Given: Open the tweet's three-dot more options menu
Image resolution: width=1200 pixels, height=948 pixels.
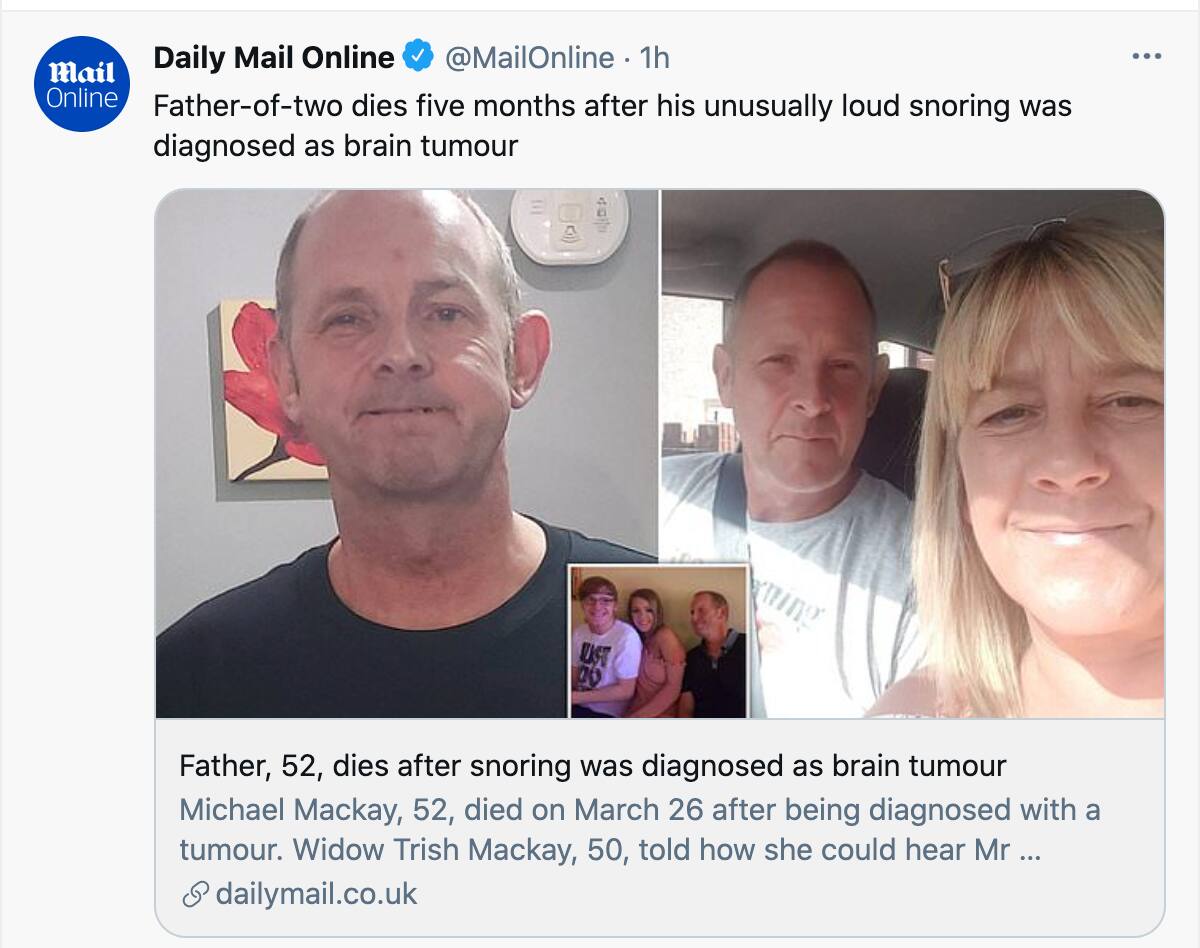Looking at the screenshot, I should click(x=1146, y=57).
